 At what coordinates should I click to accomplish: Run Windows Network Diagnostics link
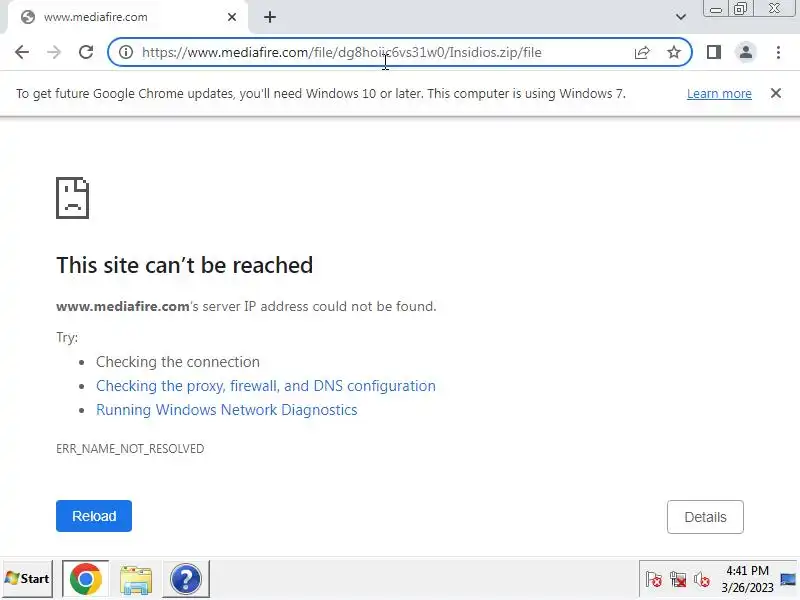pyautogui.click(x=227, y=410)
